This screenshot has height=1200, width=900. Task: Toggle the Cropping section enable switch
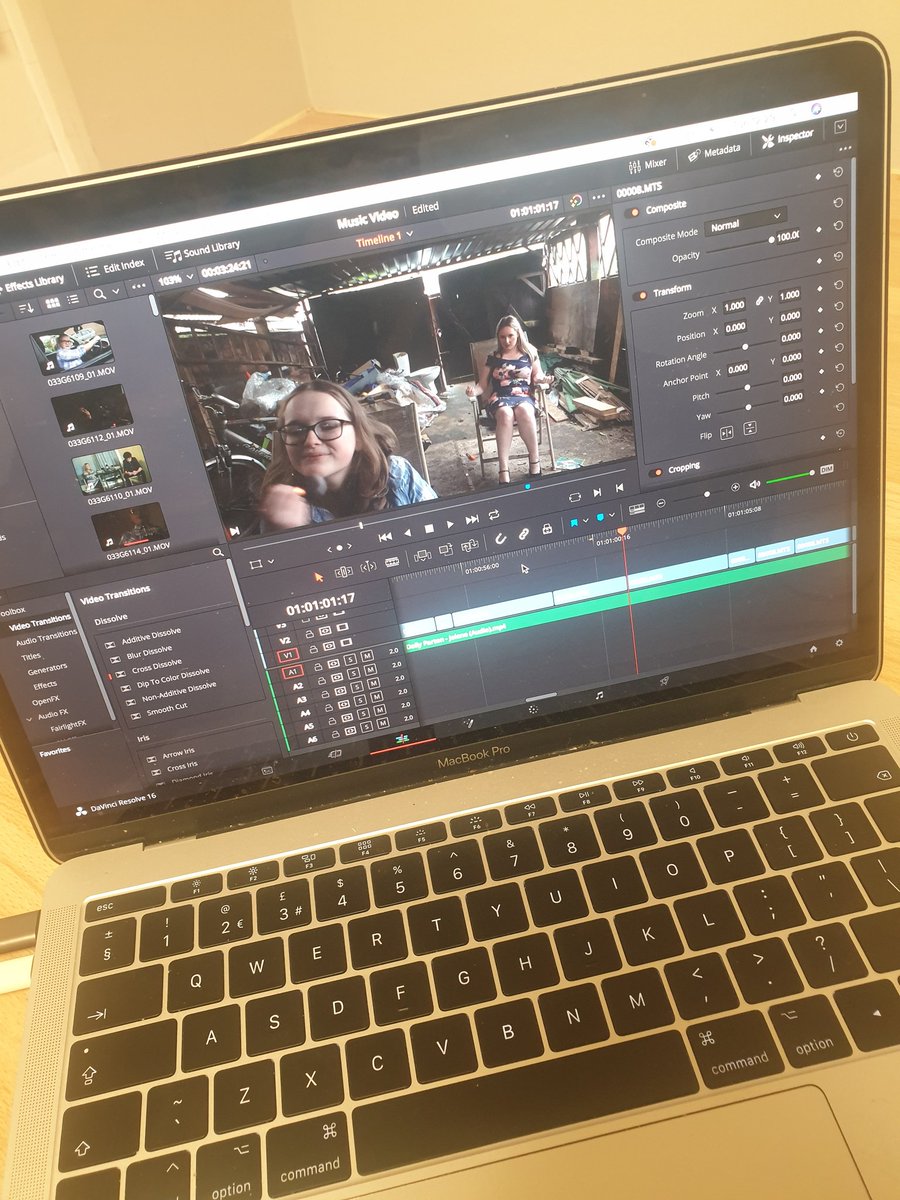point(658,472)
